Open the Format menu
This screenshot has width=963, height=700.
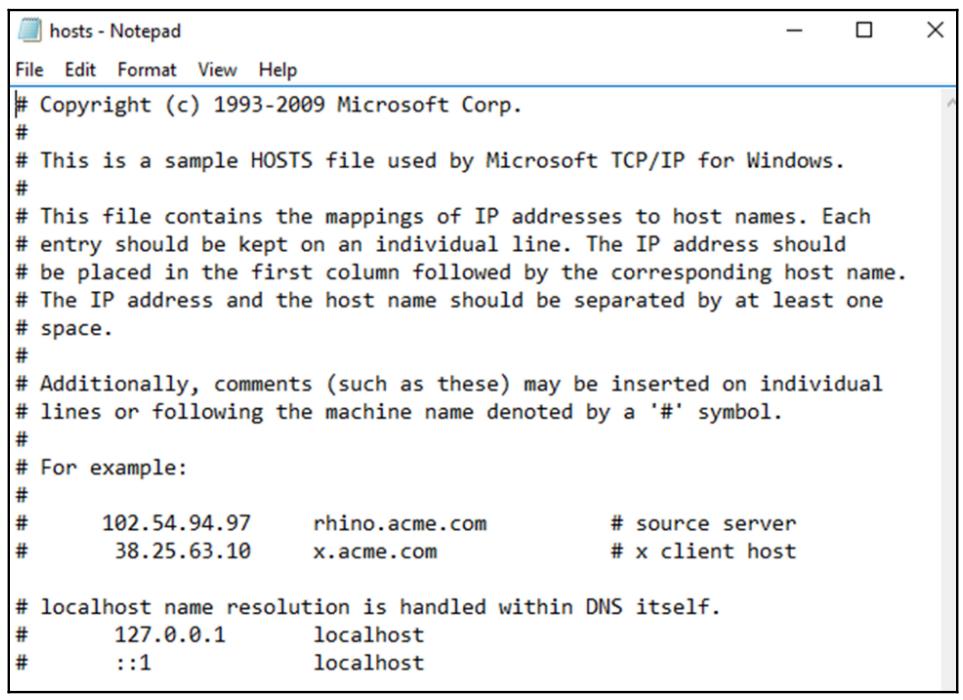[x=146, y=70]
